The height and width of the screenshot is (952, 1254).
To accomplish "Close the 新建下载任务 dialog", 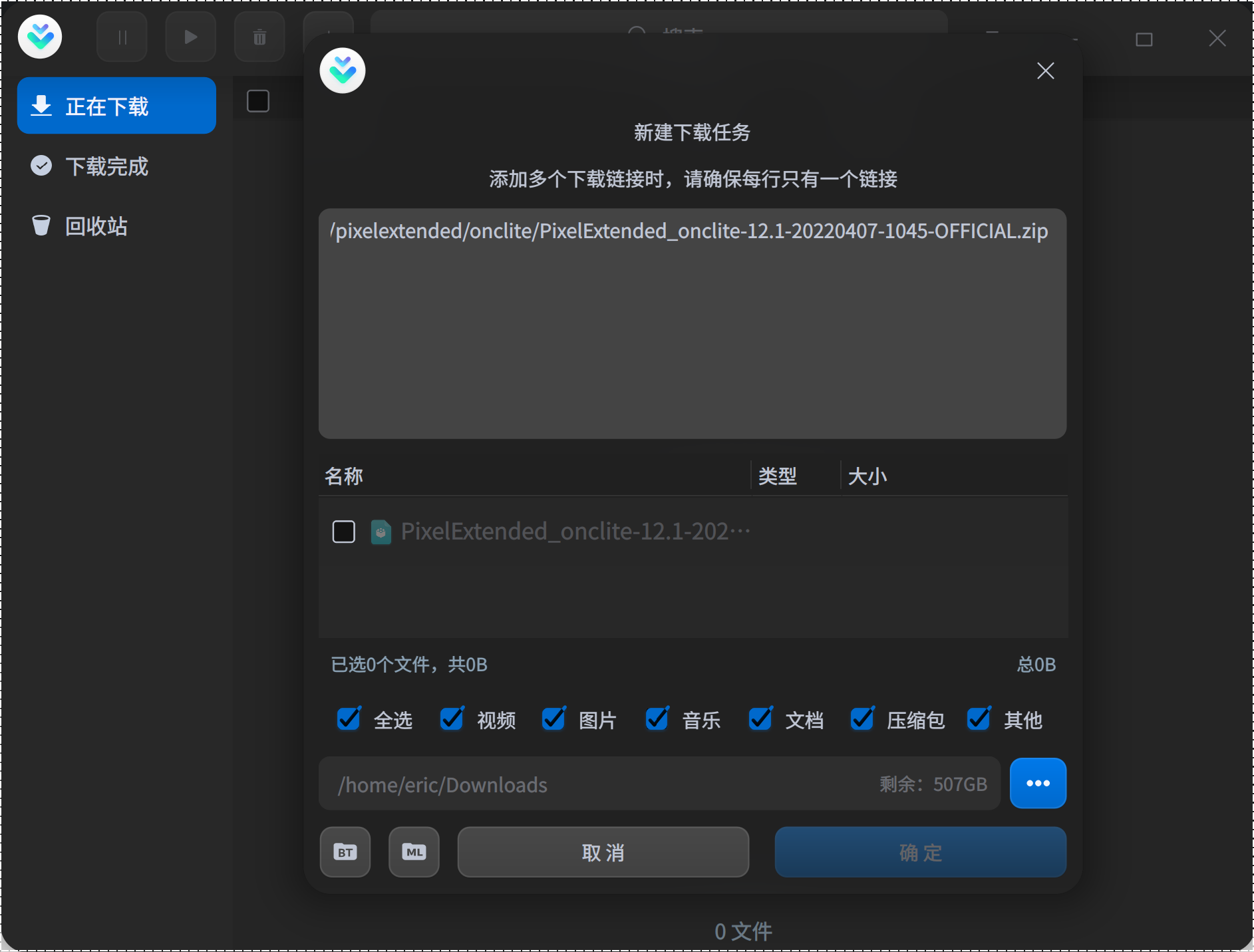I will (x=1045, y=71).
